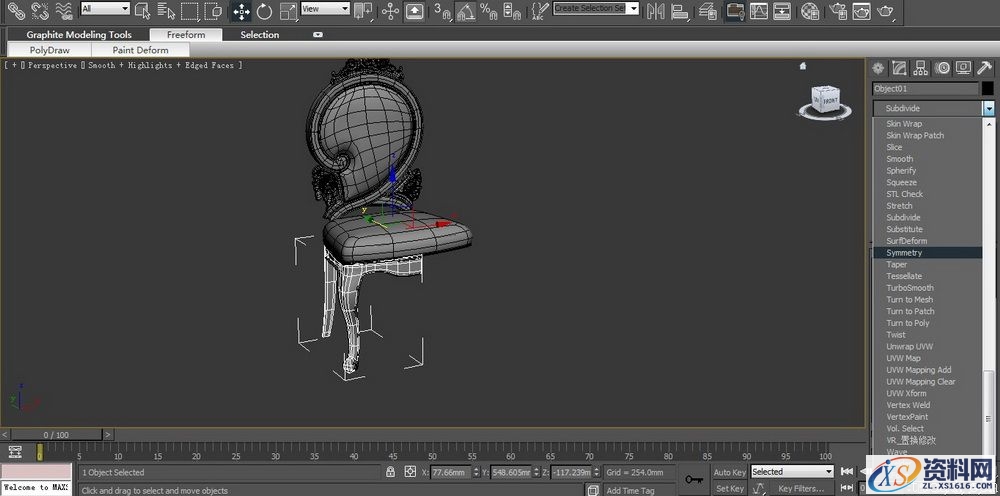Click the Set Key button
Viewport: 1000px width, 496px height.
pyautogui.click(x=729, y=489)
